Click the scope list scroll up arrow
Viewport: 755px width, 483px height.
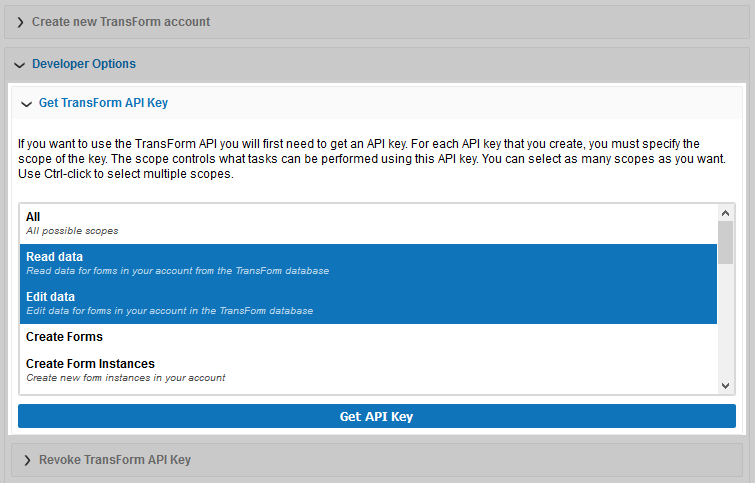[x=726, y=213]
